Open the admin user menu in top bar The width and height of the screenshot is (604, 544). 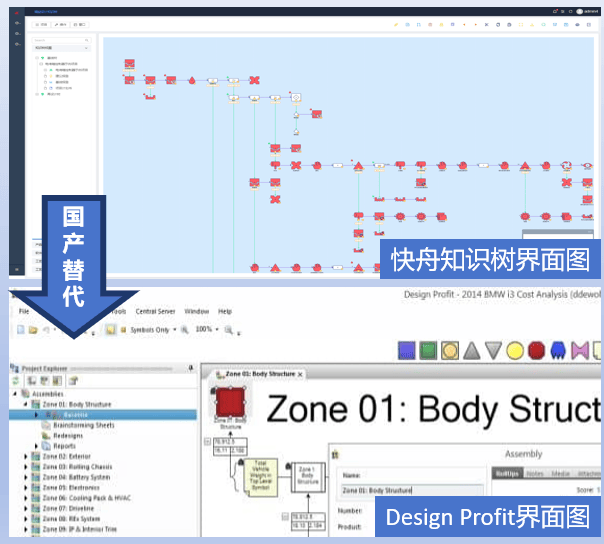tap(588, 11)
